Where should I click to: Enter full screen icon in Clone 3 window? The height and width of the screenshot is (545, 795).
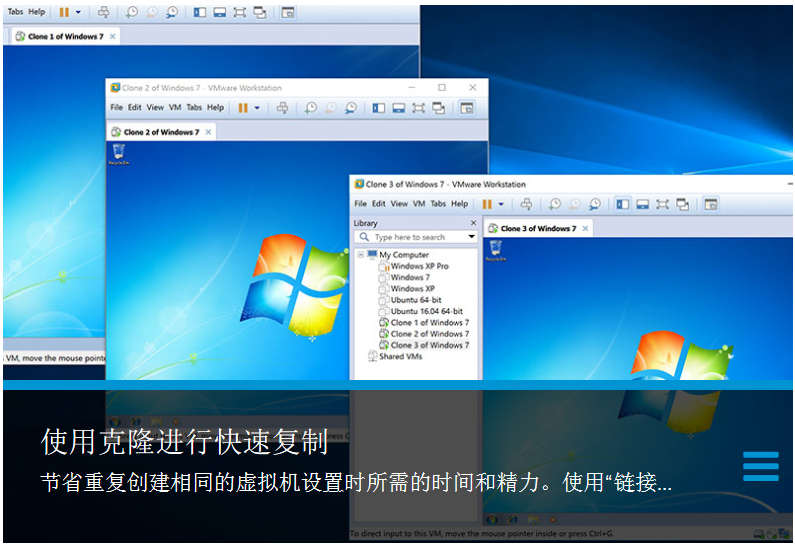pyautogui.click(x=662, y=204)
